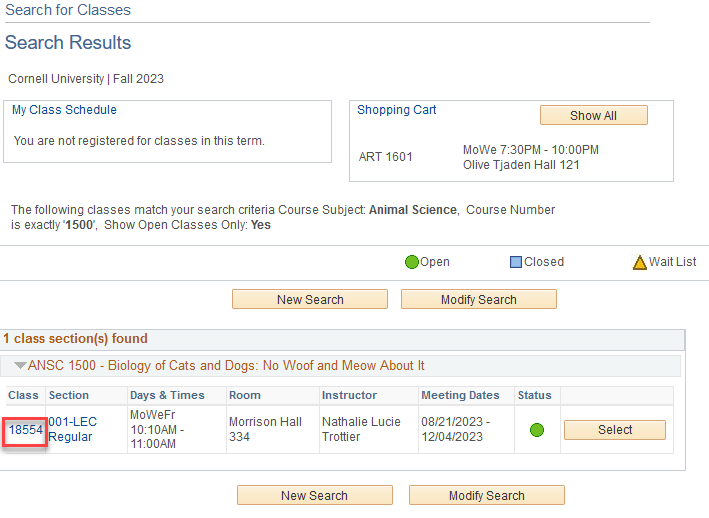Click the green open status circle in class row
This screenshot has width=709, height=518.
click(x=537, y=430)
